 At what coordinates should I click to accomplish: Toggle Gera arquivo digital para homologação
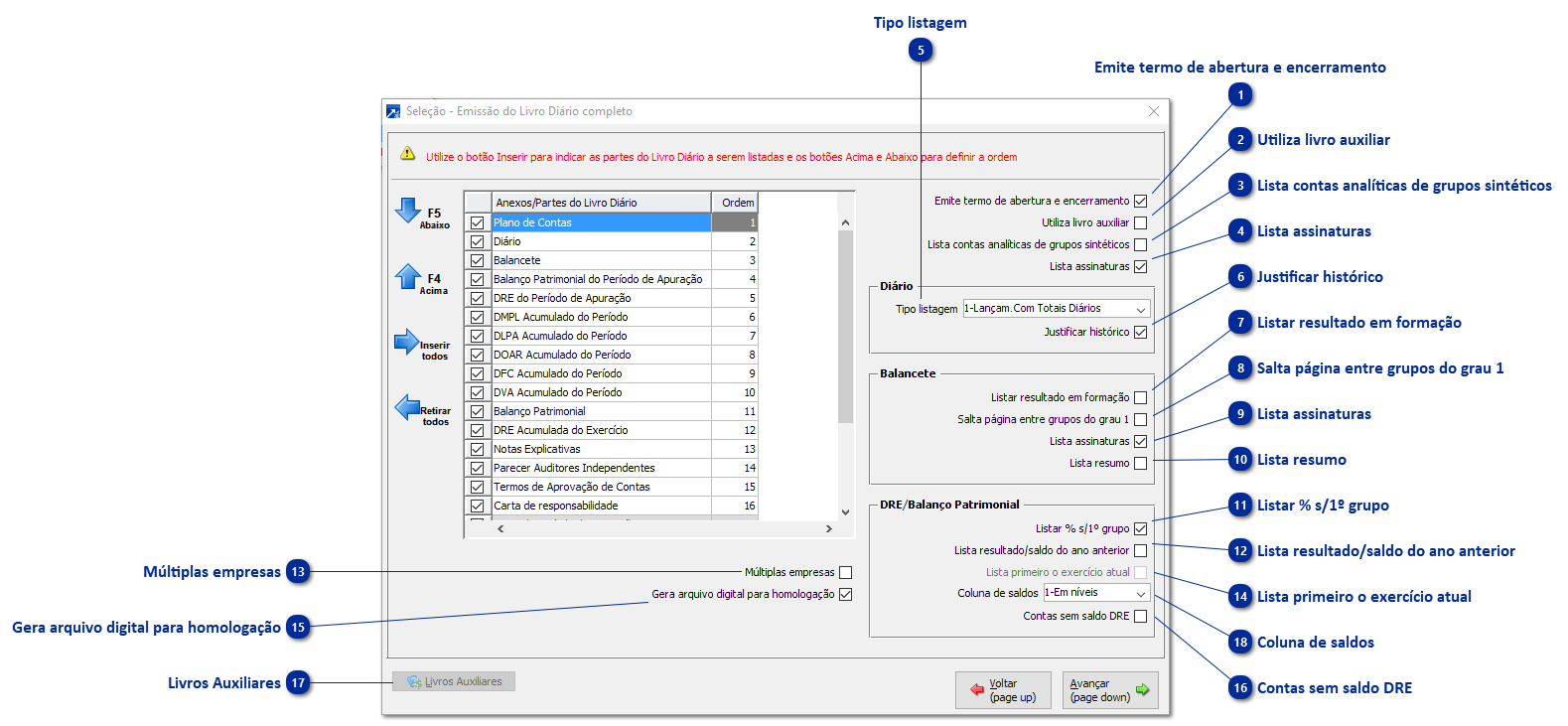pos(845,594)
